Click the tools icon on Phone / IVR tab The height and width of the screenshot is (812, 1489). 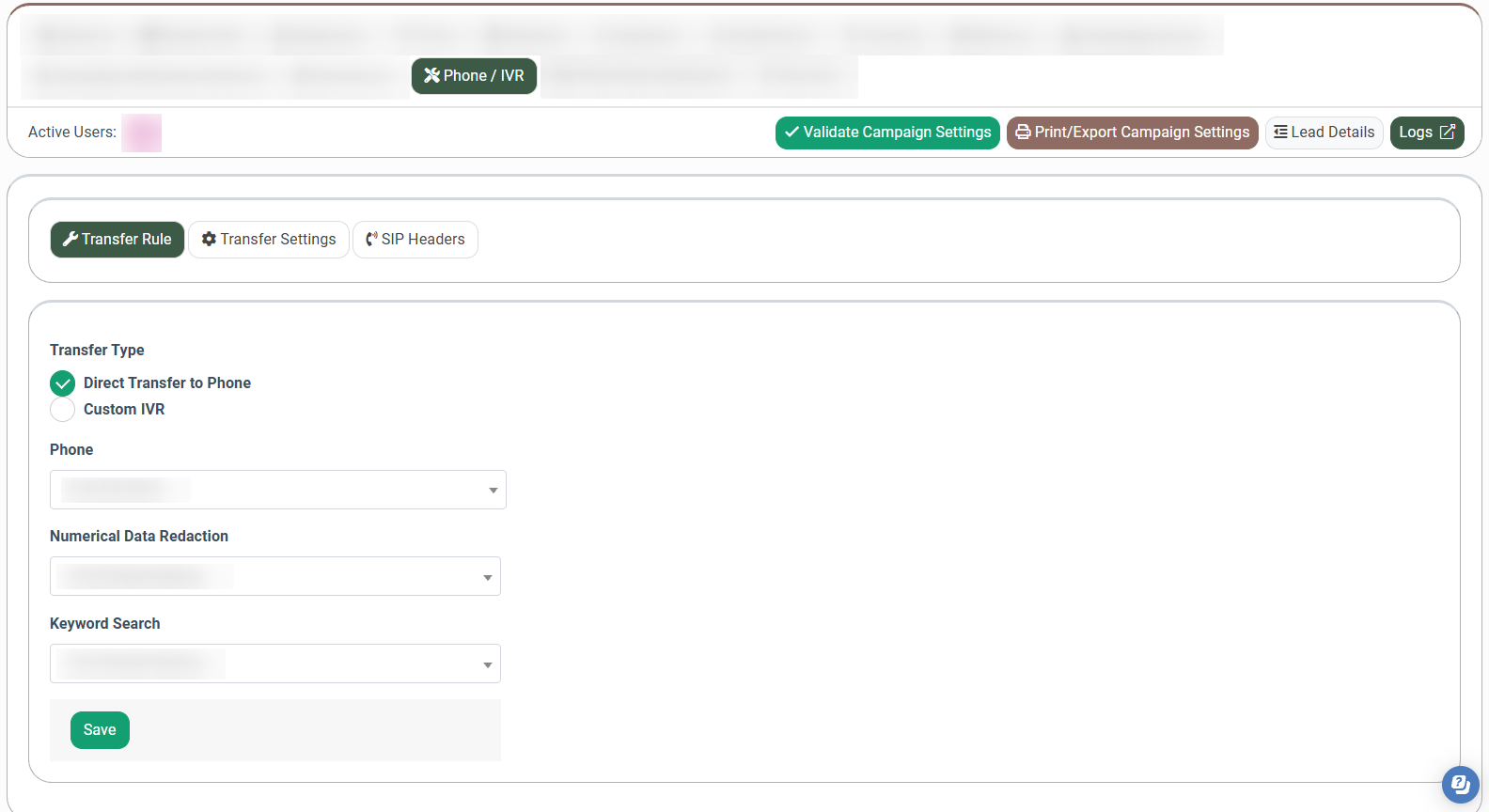(431, 76)
